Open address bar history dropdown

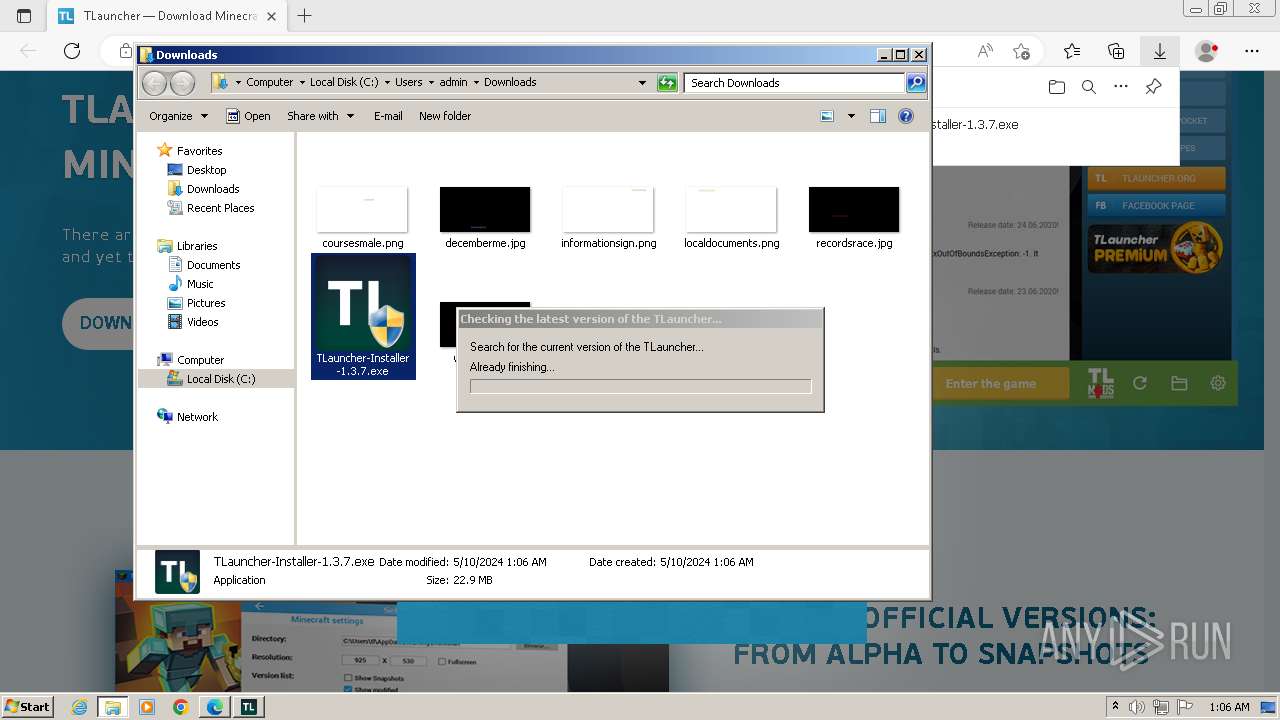642,83
